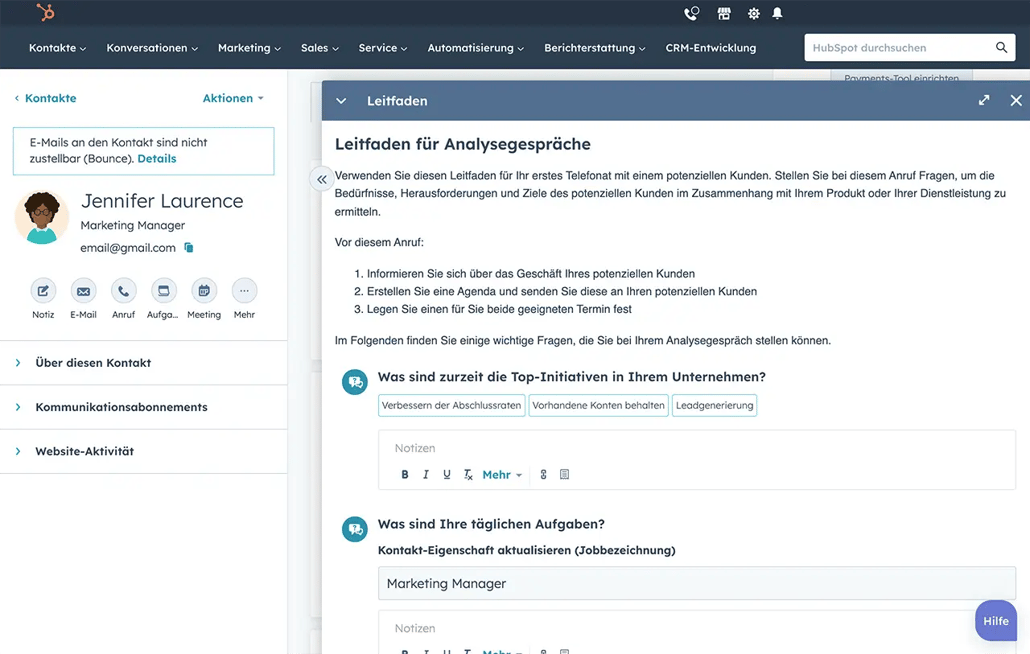Click the Notiz icon under contact
Image resolution: width=1030 pixels, height=654 pixels.
pos(43,291)
